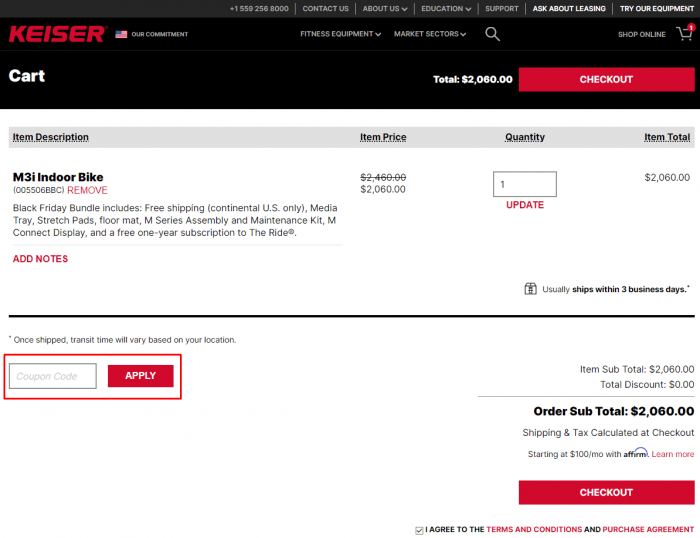This screenshot has height=538, width=700.
Task: Expand the About Us dropdown
Action: 384,8
